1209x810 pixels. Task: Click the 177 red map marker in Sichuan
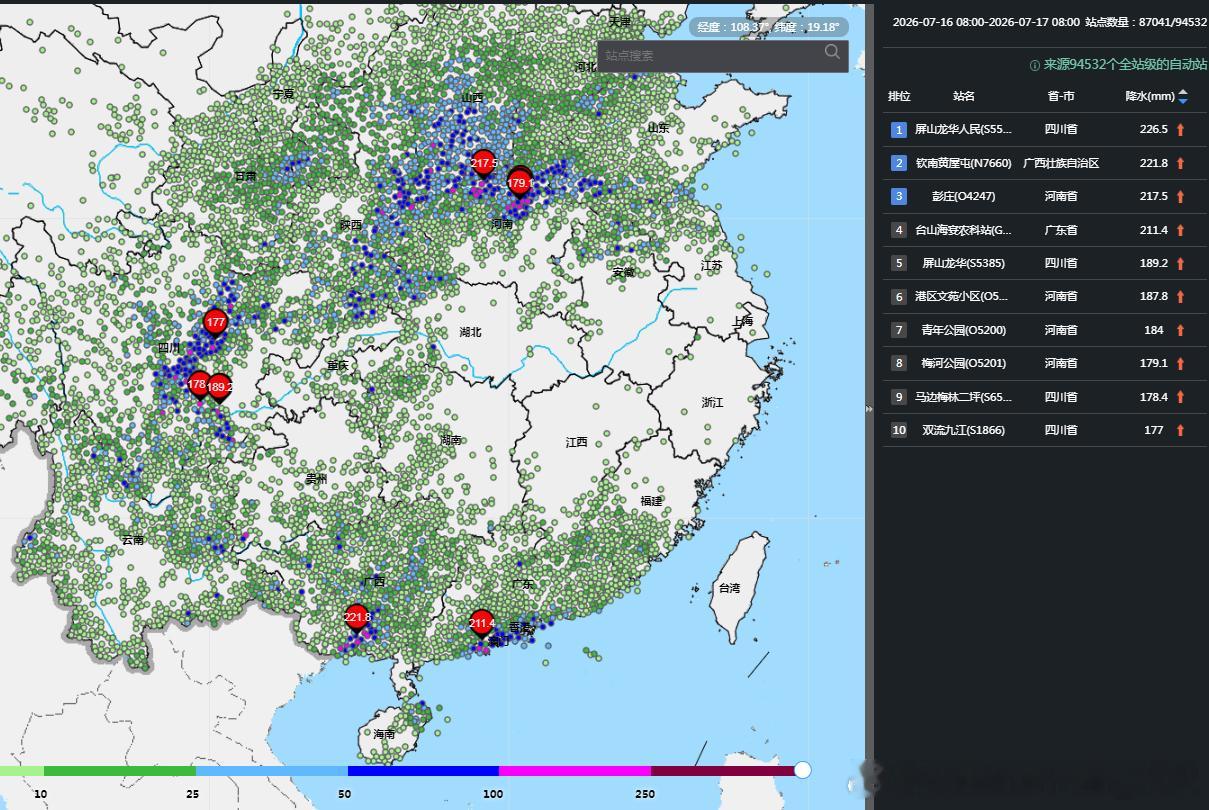click(x=215, y=323)
